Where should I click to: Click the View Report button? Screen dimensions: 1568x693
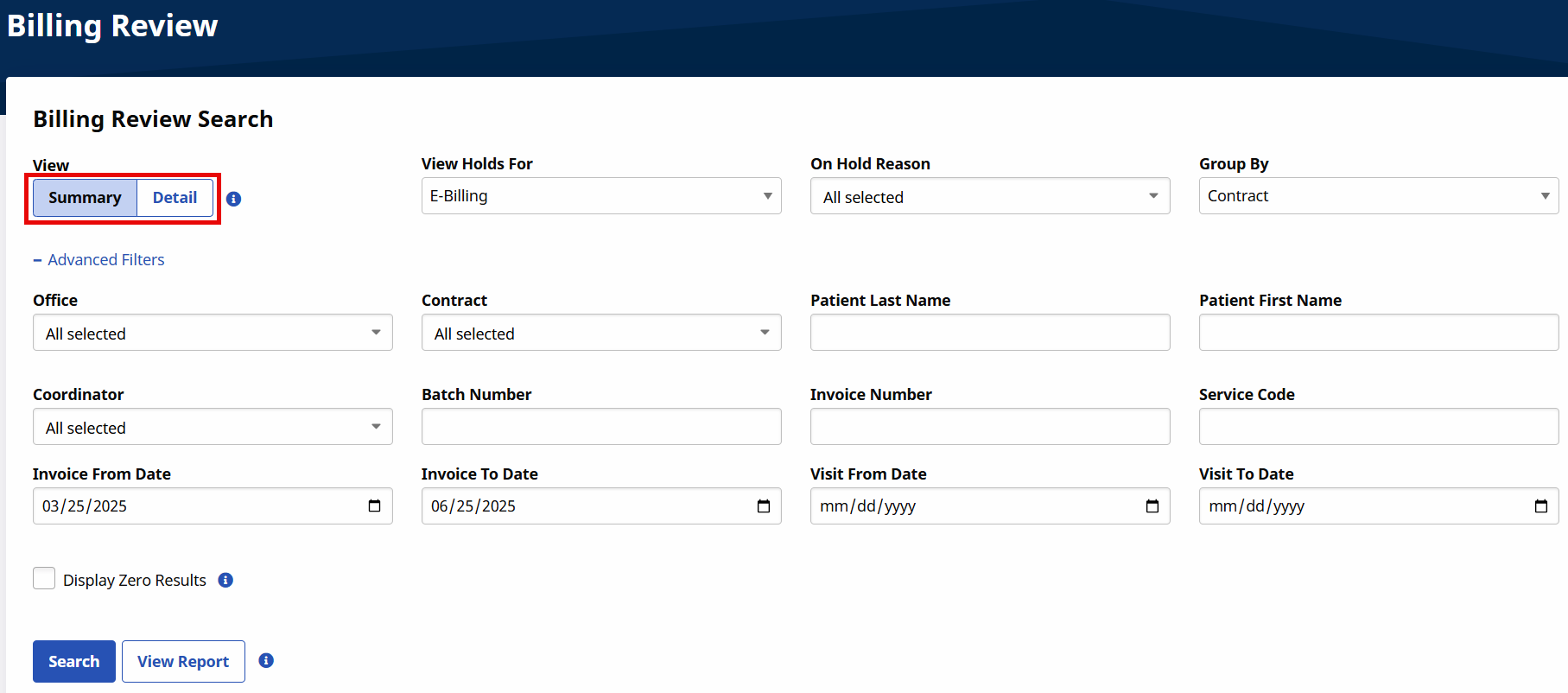(183, 661)
